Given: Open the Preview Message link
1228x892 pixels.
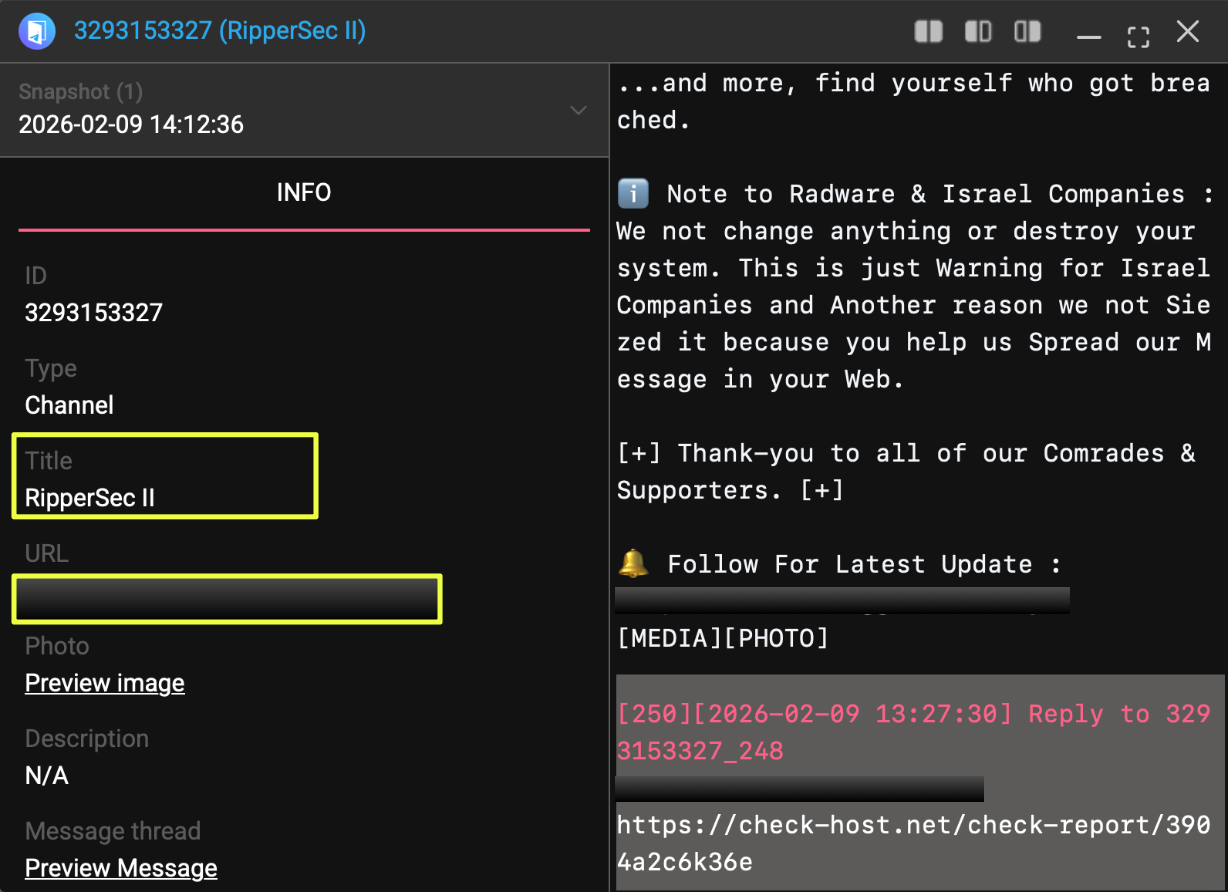Looking at the screenshot, I should [x=121, y=868].
